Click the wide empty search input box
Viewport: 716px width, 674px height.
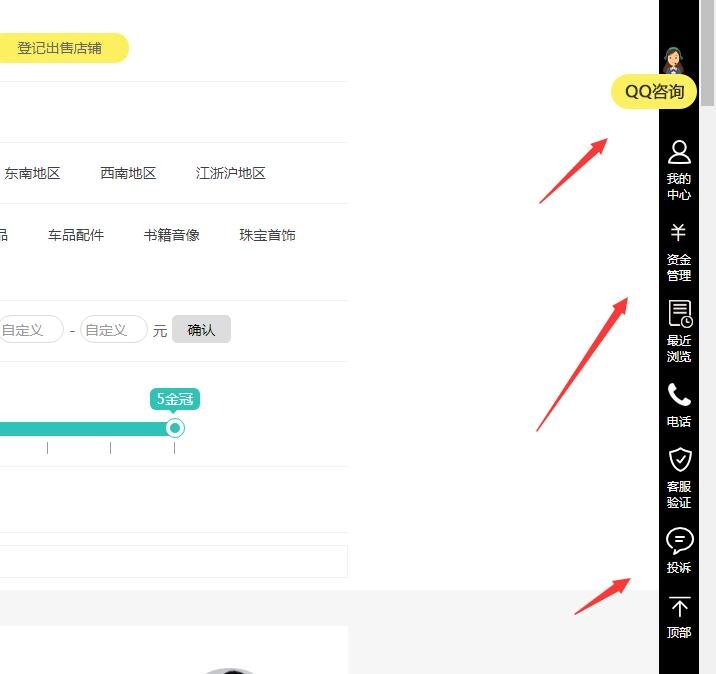[x=174, y=561]
